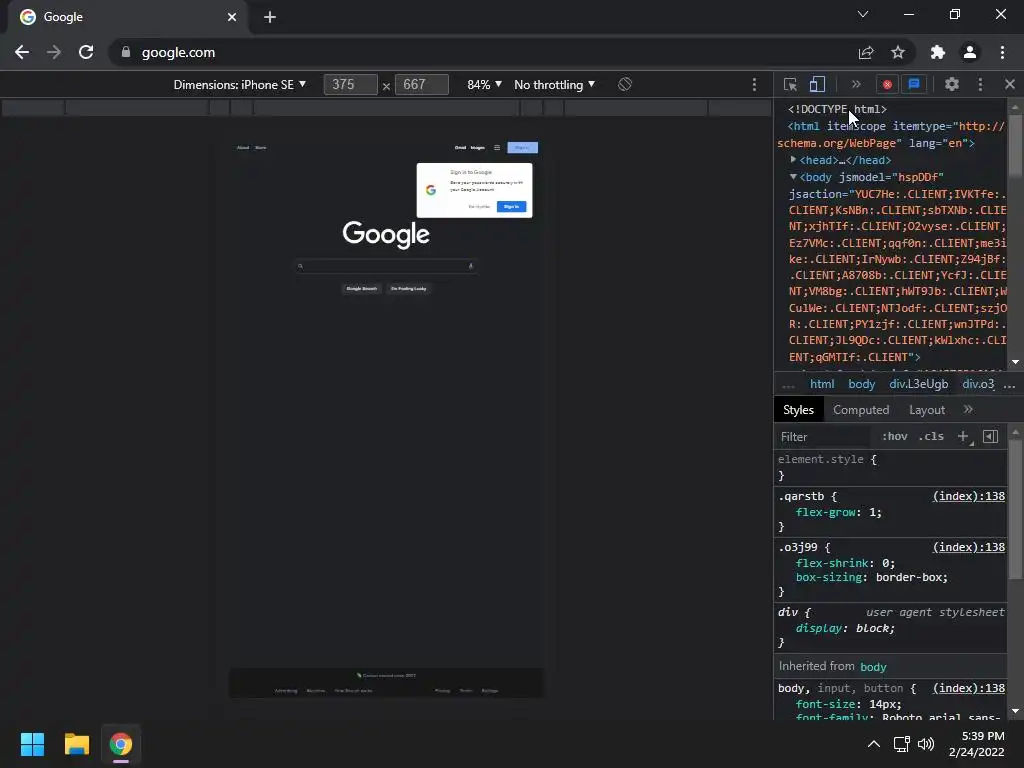1024x768 pixels.
Task: Select body breadcrumb item
Action: 861,384
